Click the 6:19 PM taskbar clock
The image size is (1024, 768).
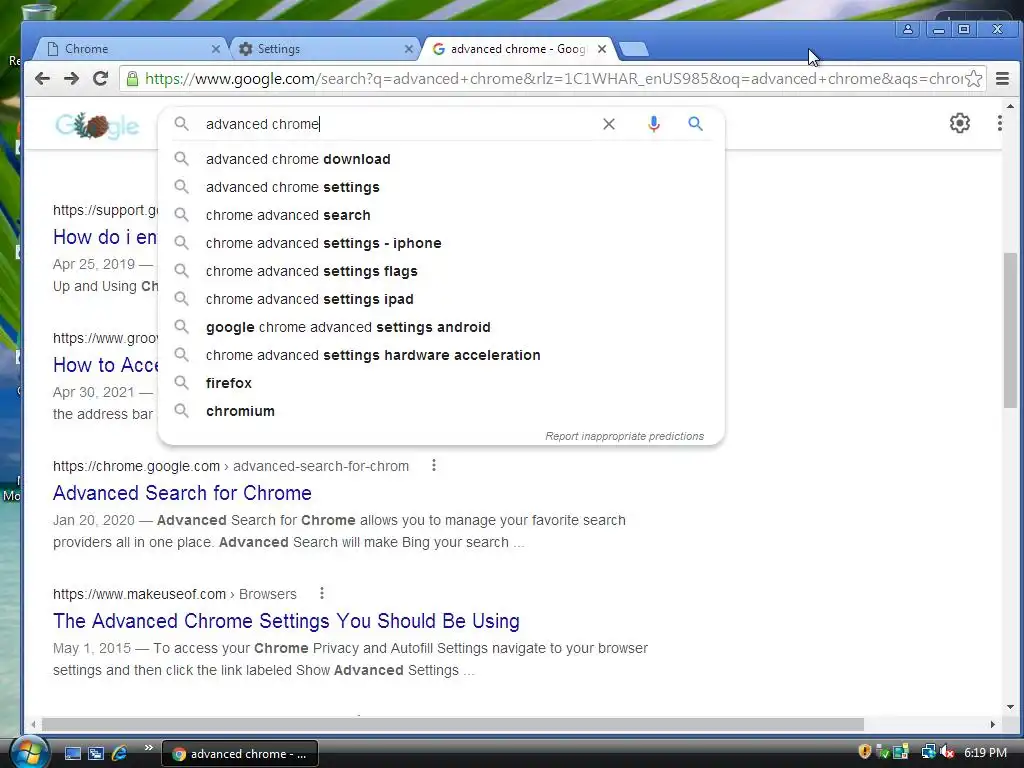pyautogui.click(x=985, y=752)
